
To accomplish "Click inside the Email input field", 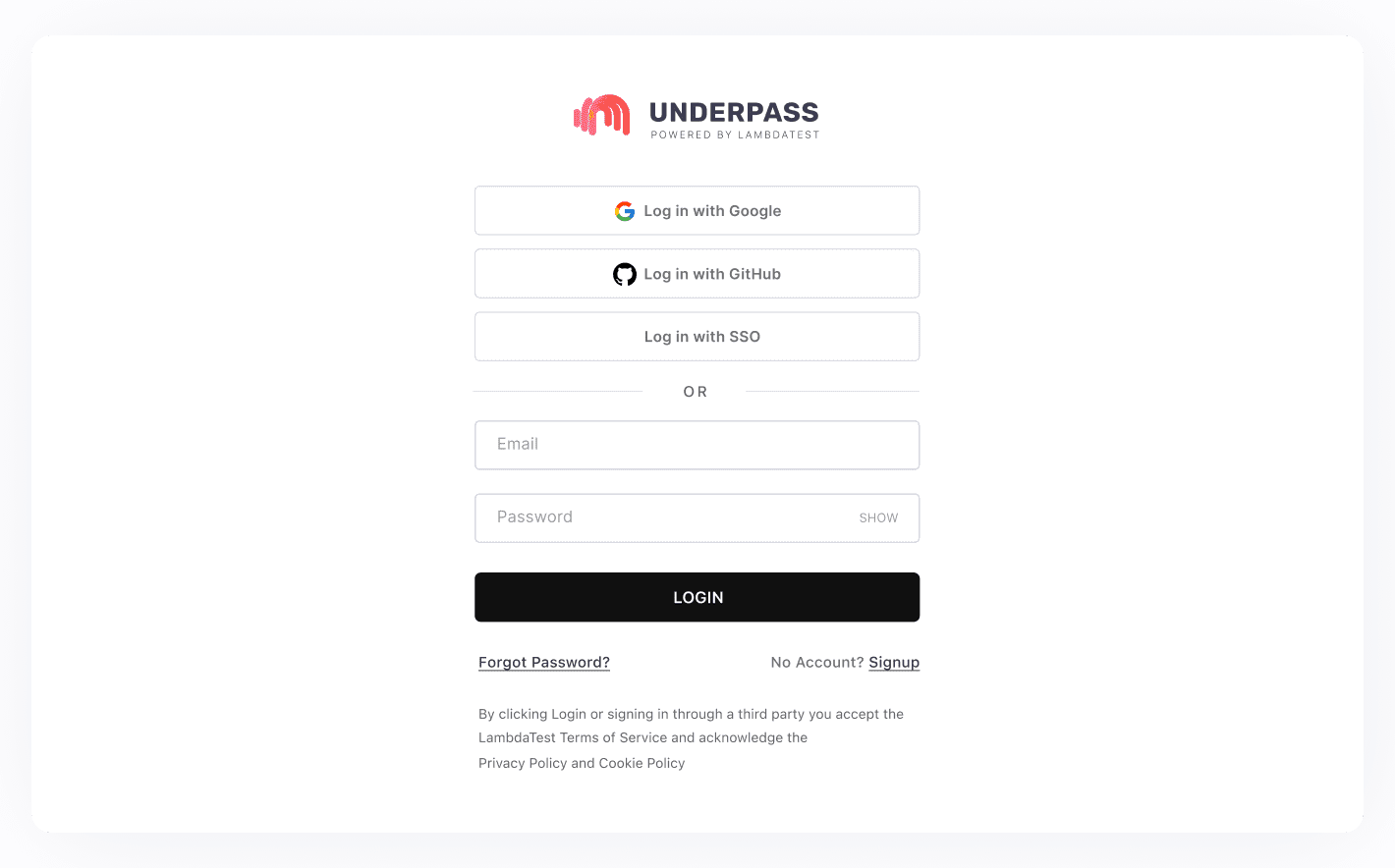I will click(x=697, y=445).
